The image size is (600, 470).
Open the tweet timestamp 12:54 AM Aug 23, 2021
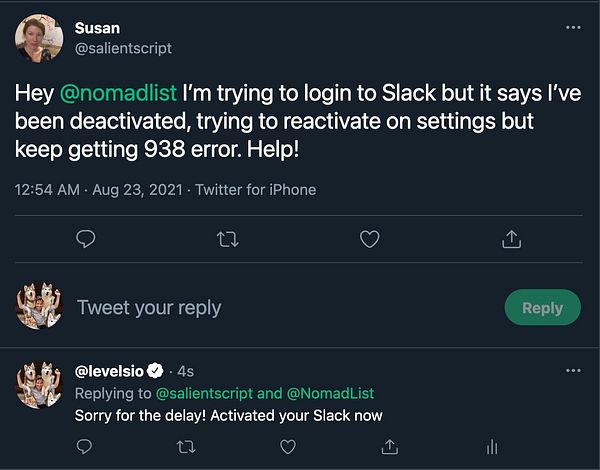pyautogui.click(x=99, y=190)
